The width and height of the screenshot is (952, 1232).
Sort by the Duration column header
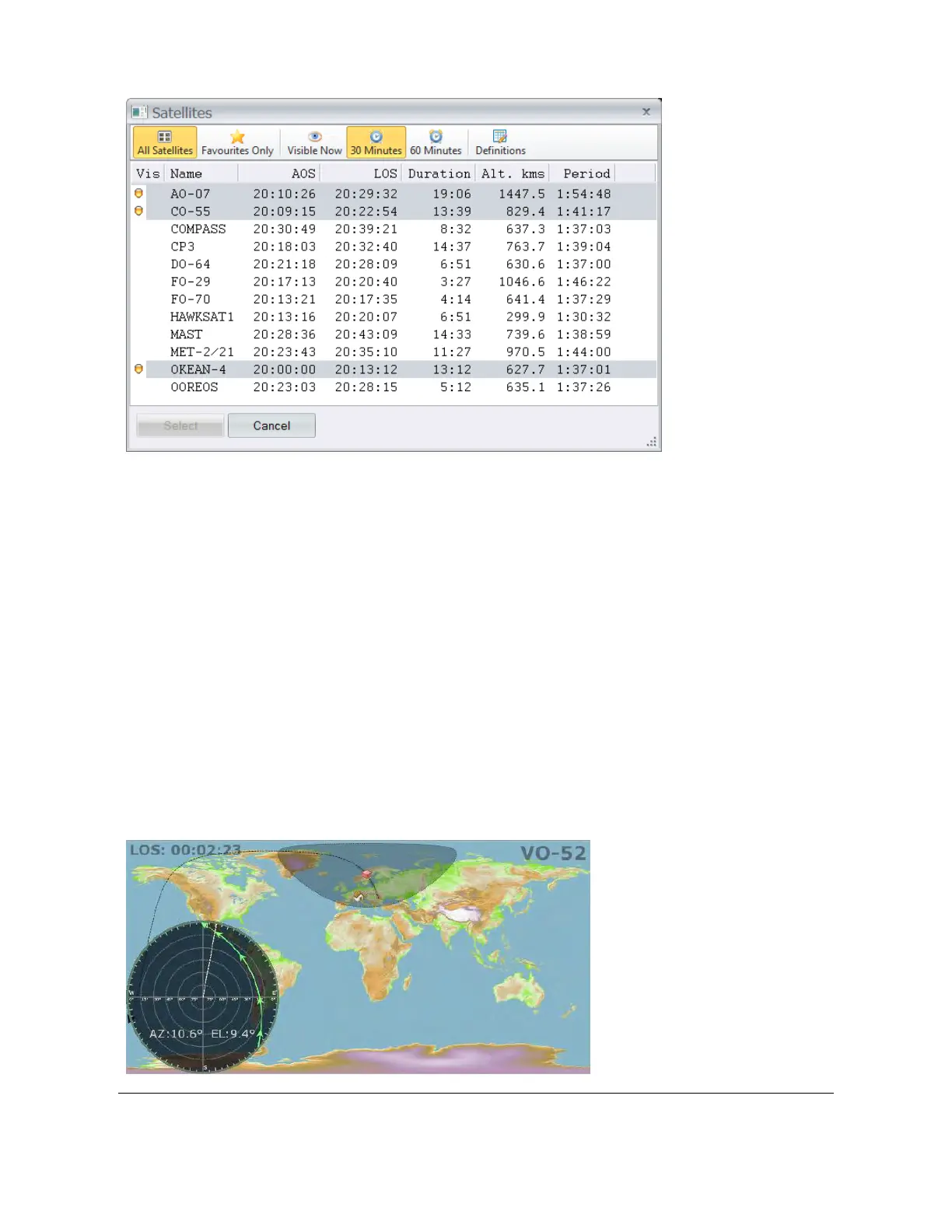pos(439,173)
